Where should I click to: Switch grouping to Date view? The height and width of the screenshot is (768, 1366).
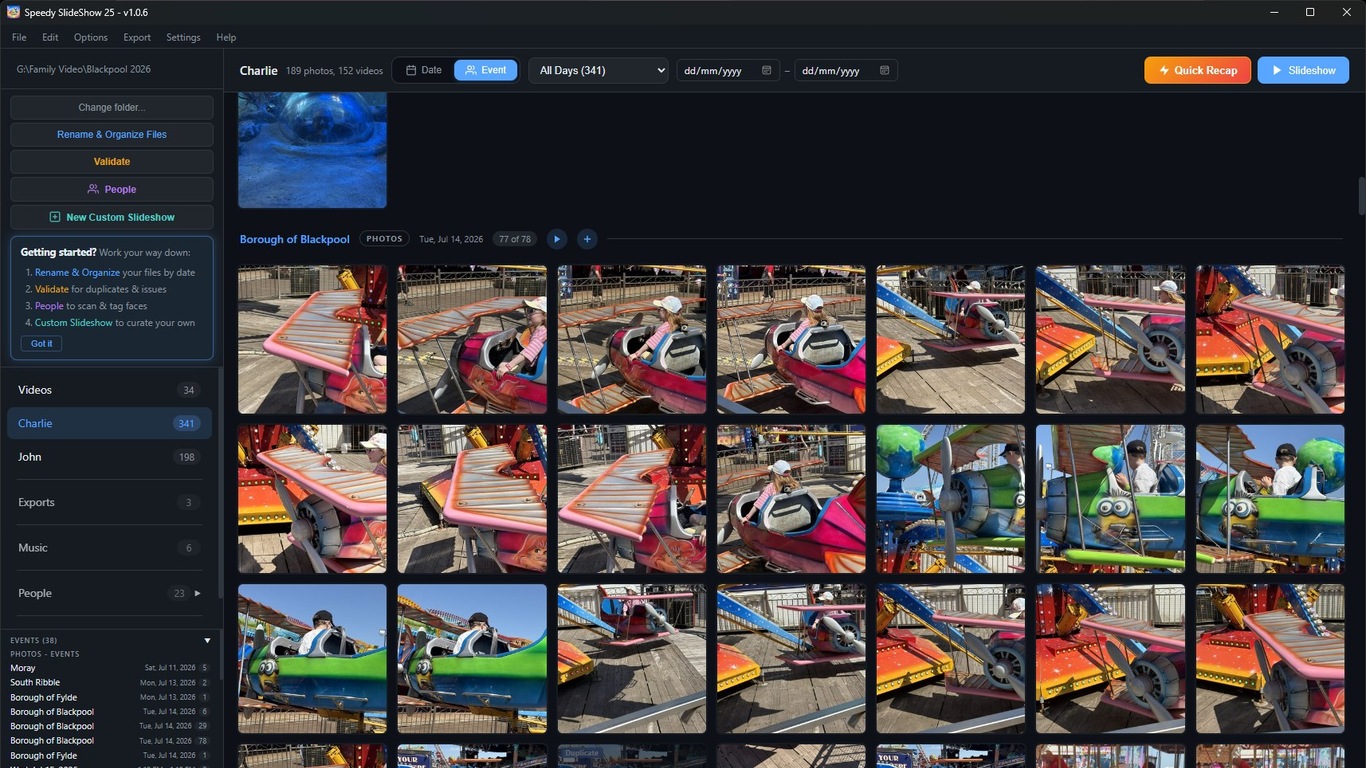(423, 70)
